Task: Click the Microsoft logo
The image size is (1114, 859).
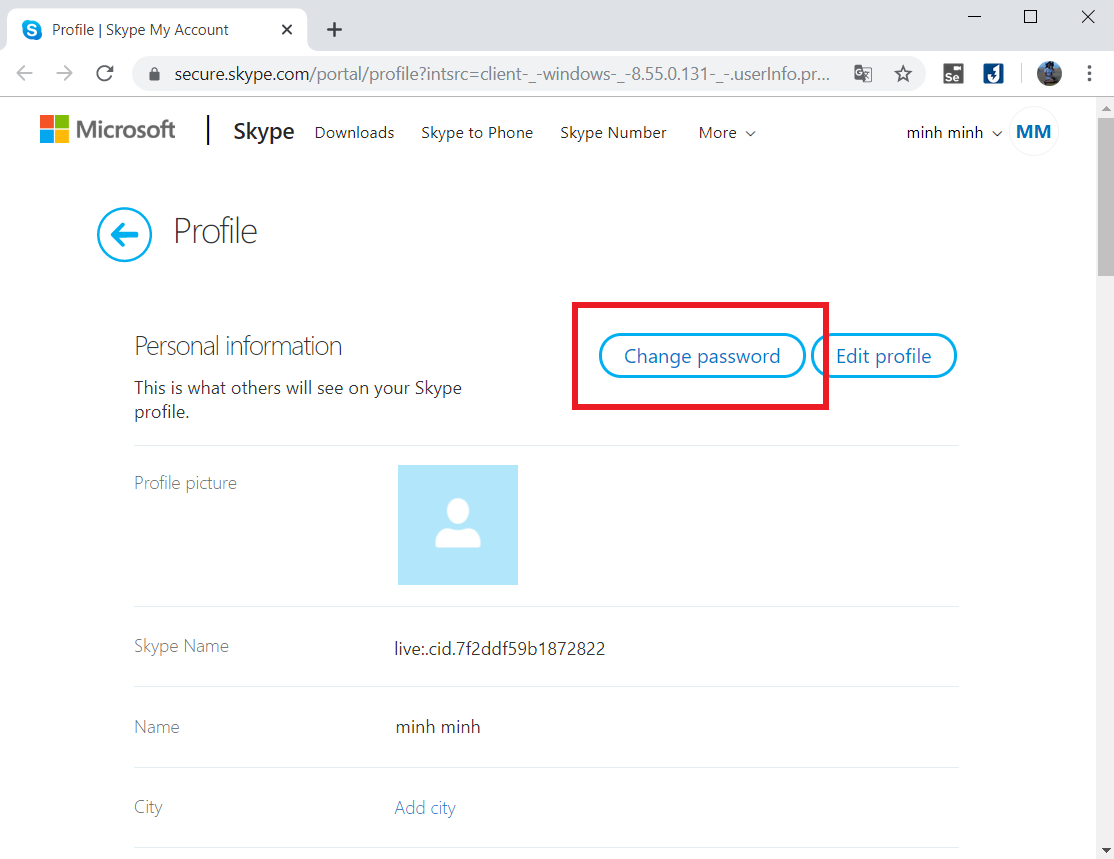Action: pos(107,129)
